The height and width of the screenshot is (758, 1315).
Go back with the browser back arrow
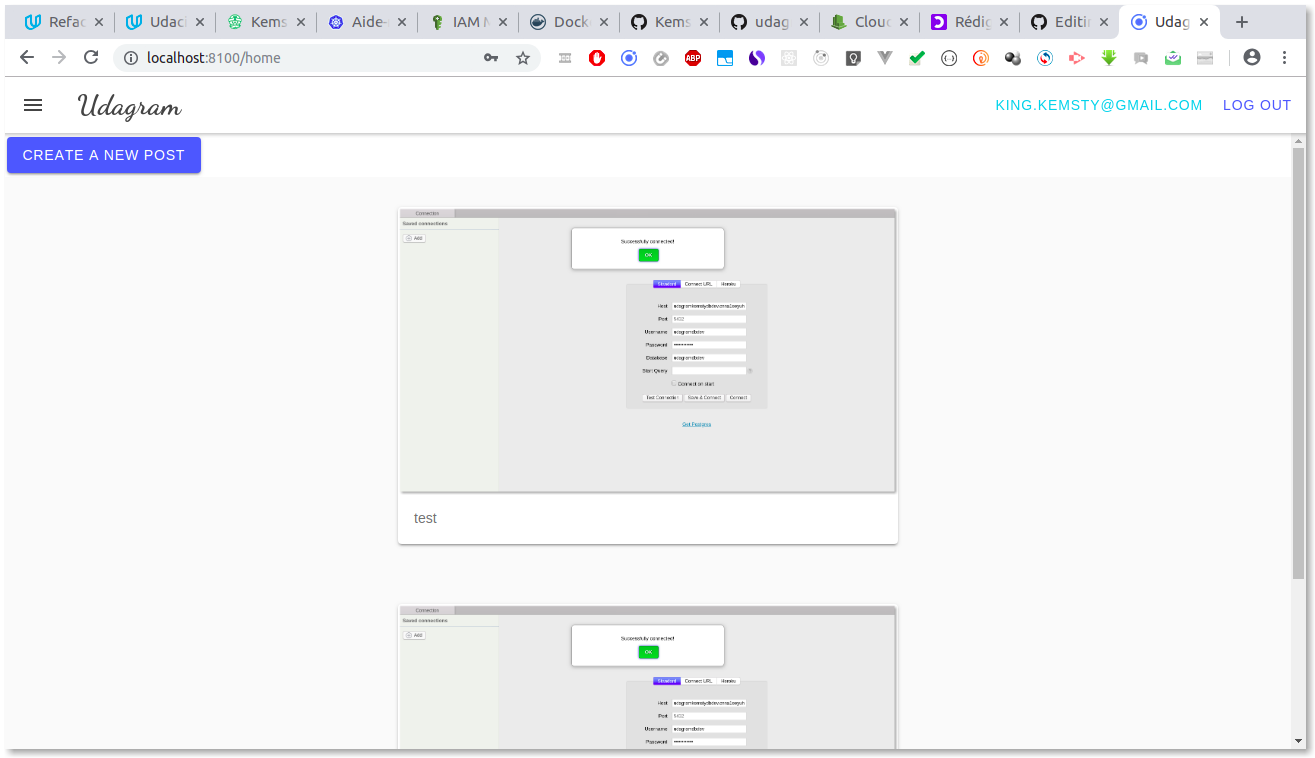pos(27,58)
